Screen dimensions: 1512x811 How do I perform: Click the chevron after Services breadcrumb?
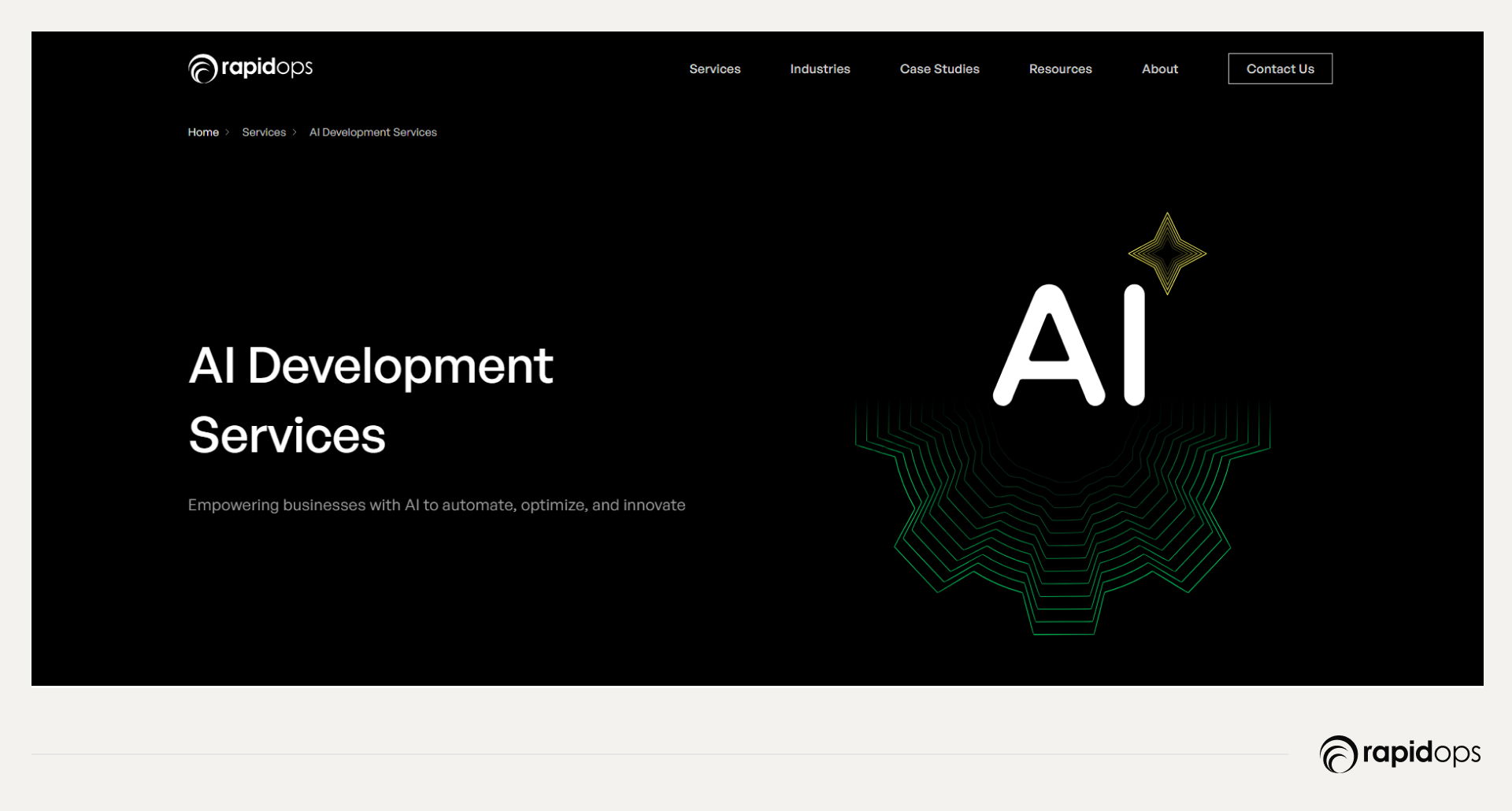click(295, 132)
